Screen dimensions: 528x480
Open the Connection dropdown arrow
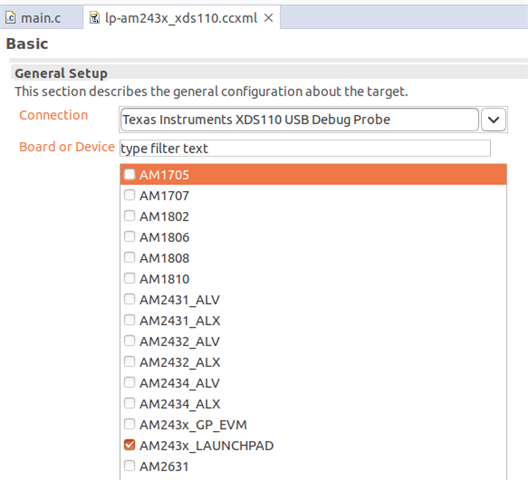click(493, 120)
